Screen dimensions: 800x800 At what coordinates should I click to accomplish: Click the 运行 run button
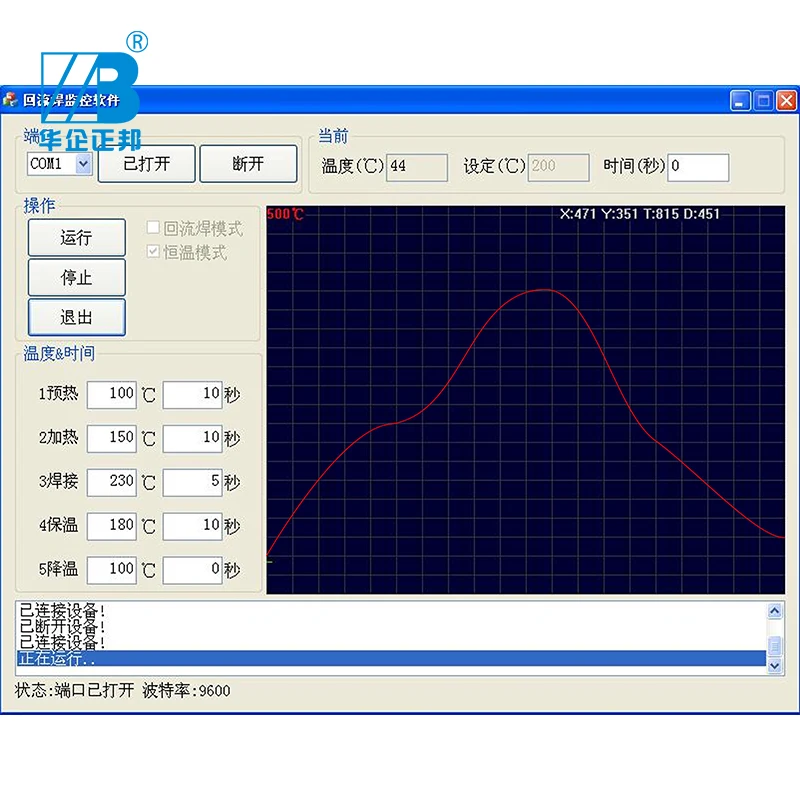click(77, 237)
